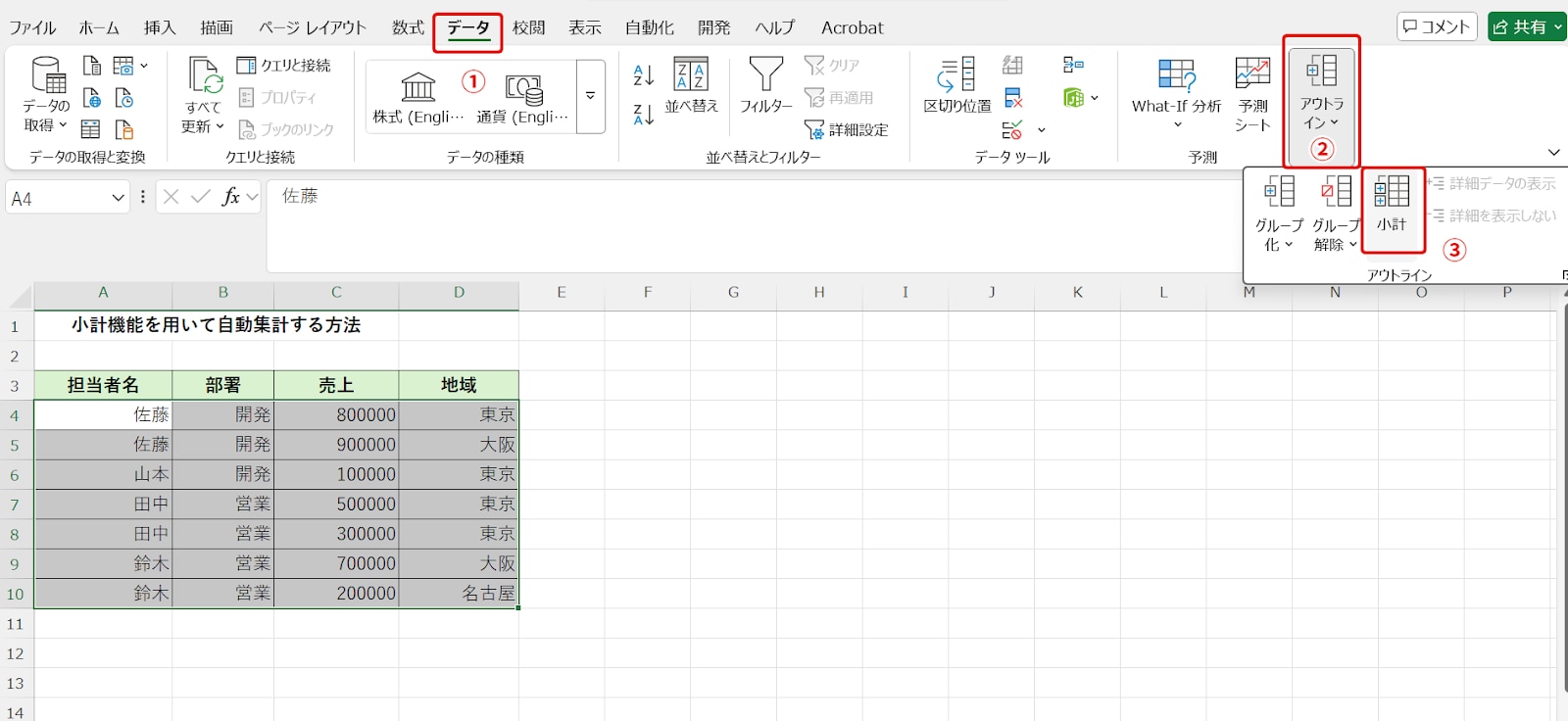
Task: Open the Data Model dropdown arrow
Action: 1095,98
